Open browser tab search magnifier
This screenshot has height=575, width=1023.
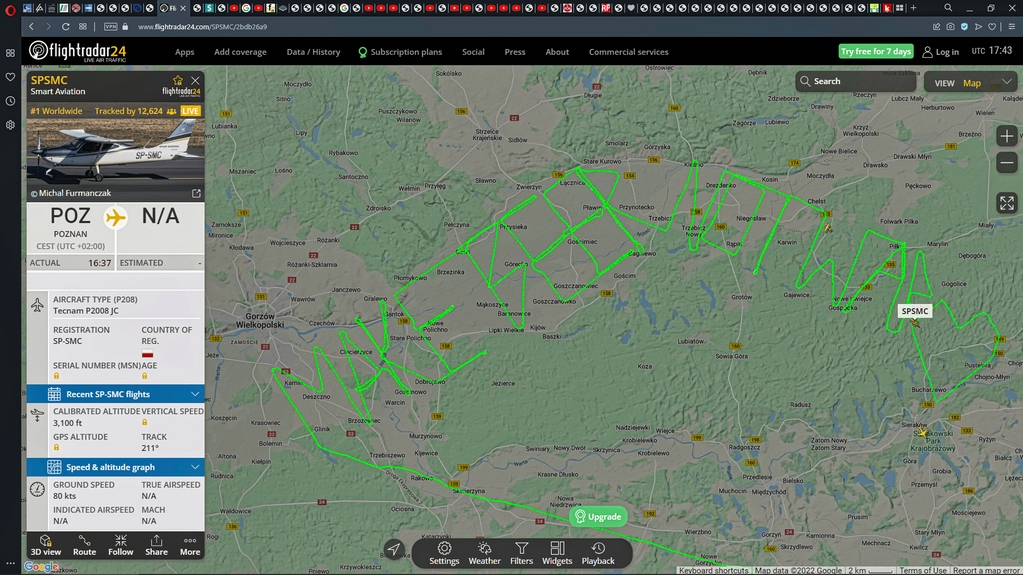coord(948,8)
